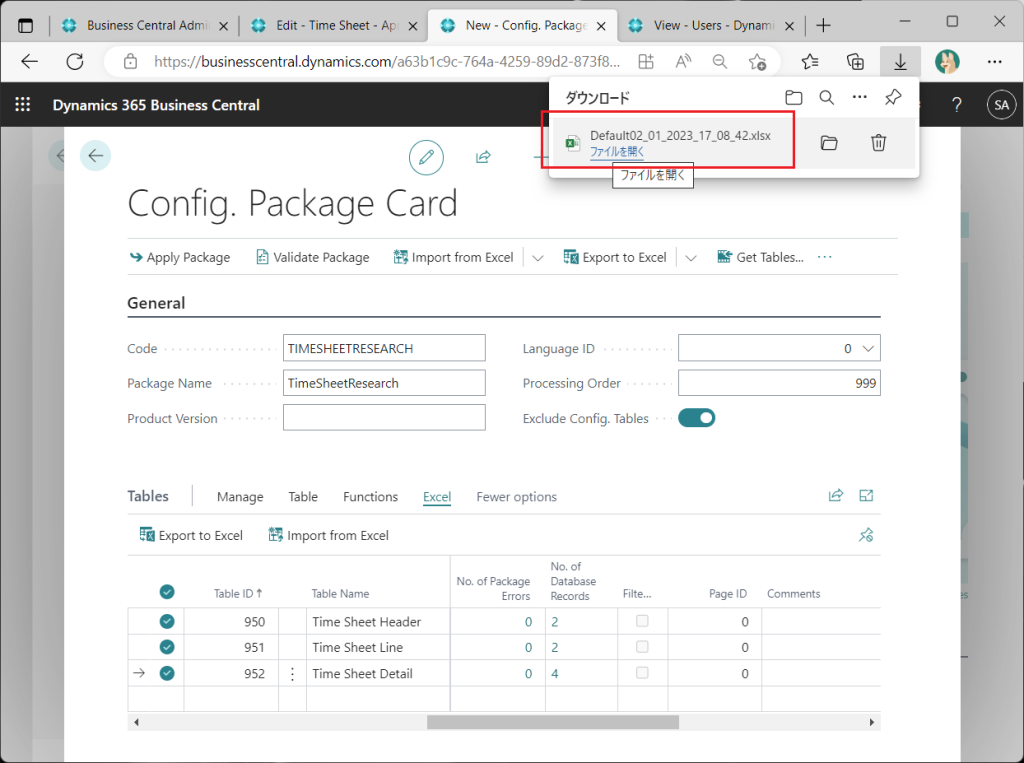
Task: Click Fewer options in the Tables bar
Action: tap(517, 497)
